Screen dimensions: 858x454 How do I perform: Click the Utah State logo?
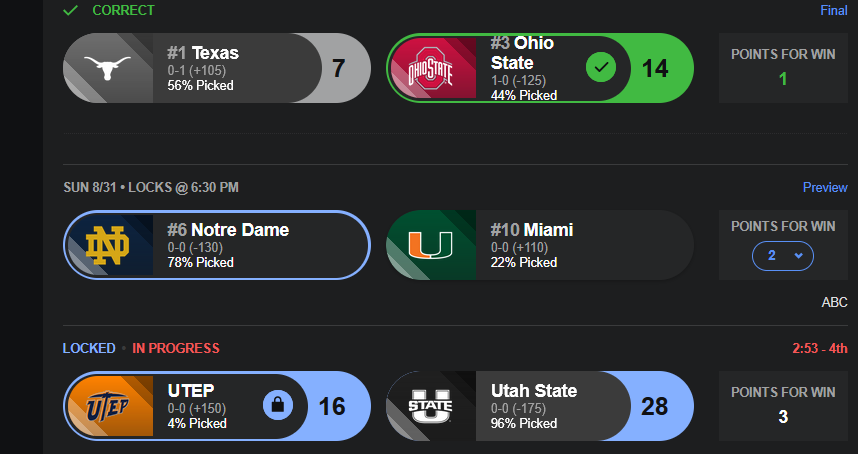431,406
